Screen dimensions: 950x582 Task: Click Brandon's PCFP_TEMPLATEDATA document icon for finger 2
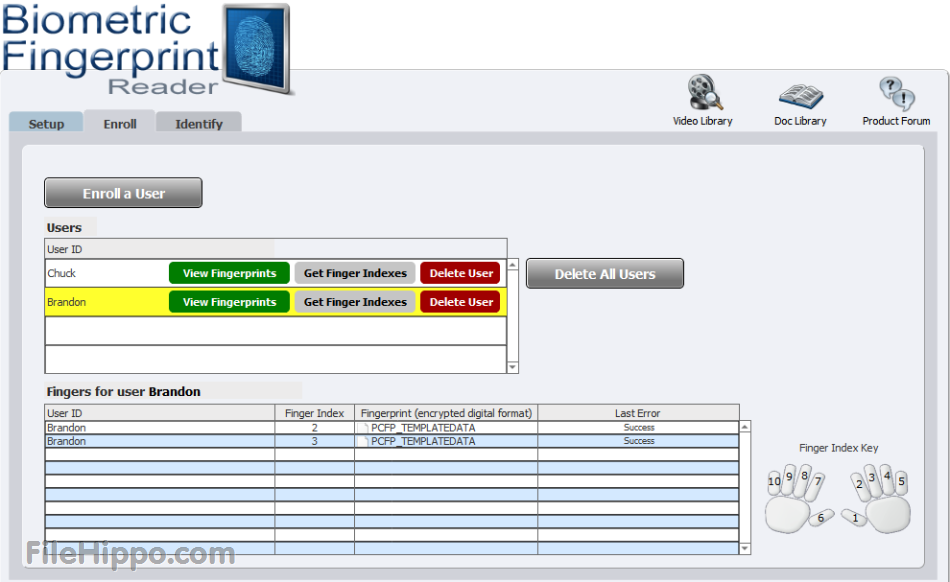363,427
